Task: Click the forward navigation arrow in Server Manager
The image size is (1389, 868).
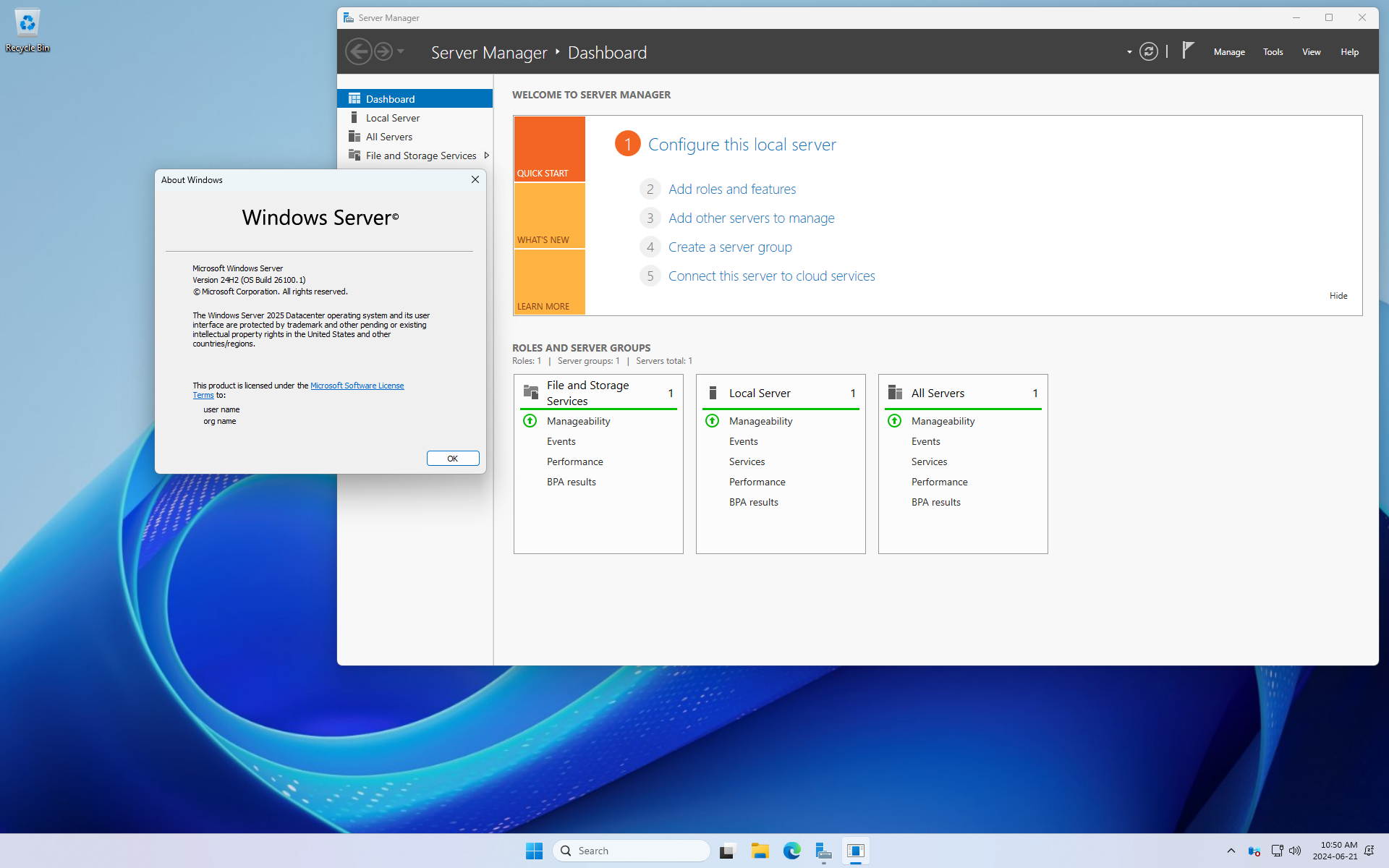Action: (383, 51)
